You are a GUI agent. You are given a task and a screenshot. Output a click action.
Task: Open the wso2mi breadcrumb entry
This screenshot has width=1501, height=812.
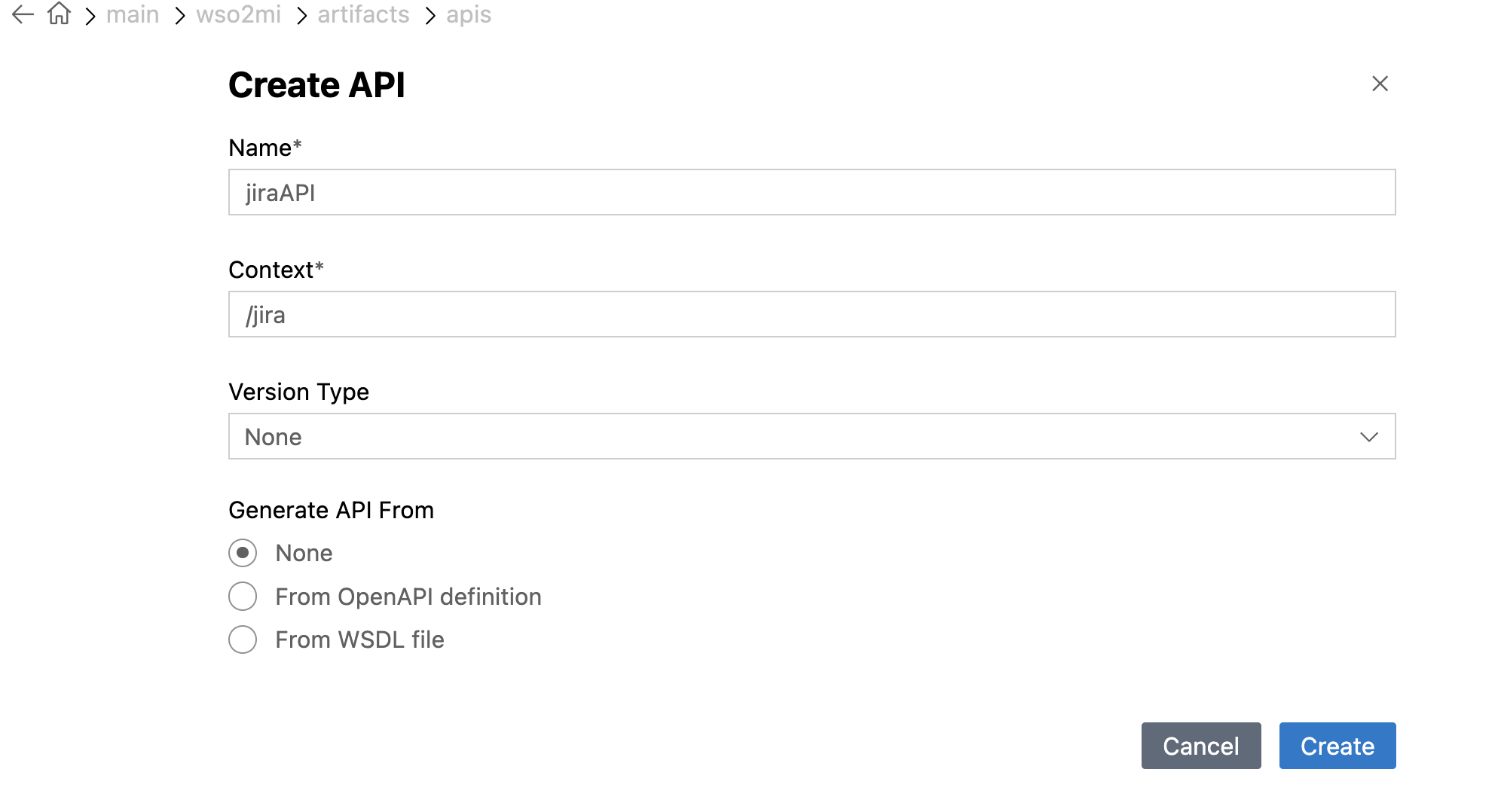239,14
